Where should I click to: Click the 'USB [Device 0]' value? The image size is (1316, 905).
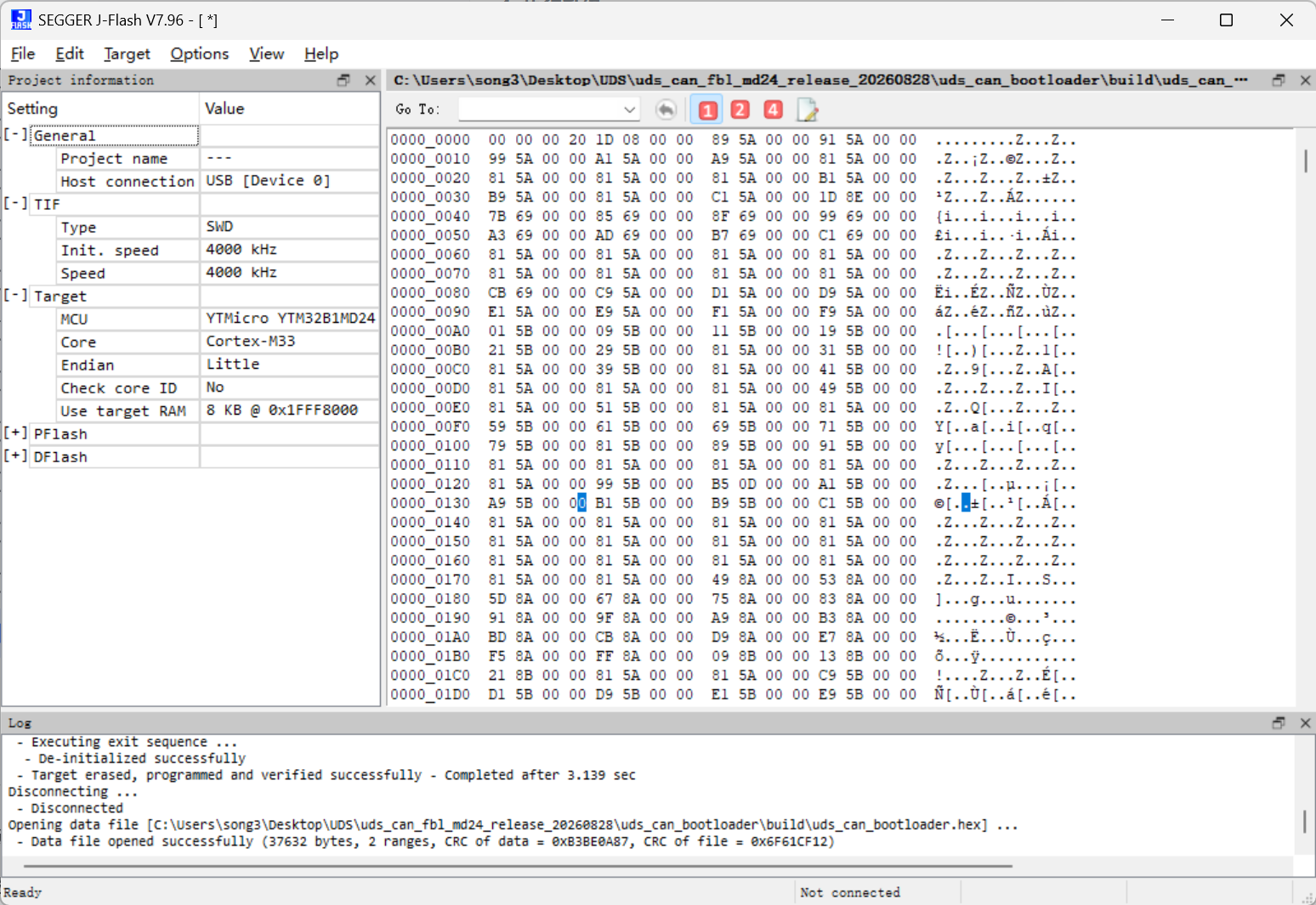pyautogui.click(x=268, y=181)
